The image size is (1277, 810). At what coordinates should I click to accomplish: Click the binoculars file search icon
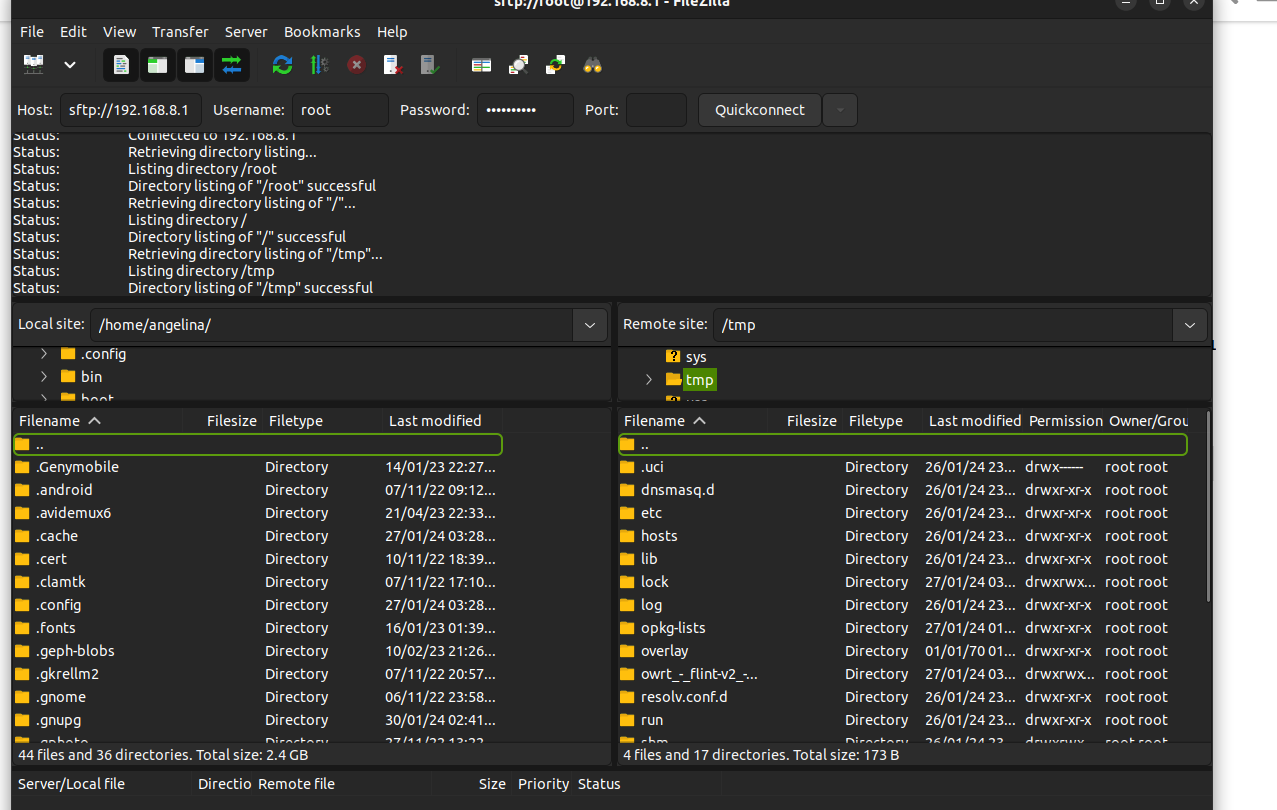[593, 65]
